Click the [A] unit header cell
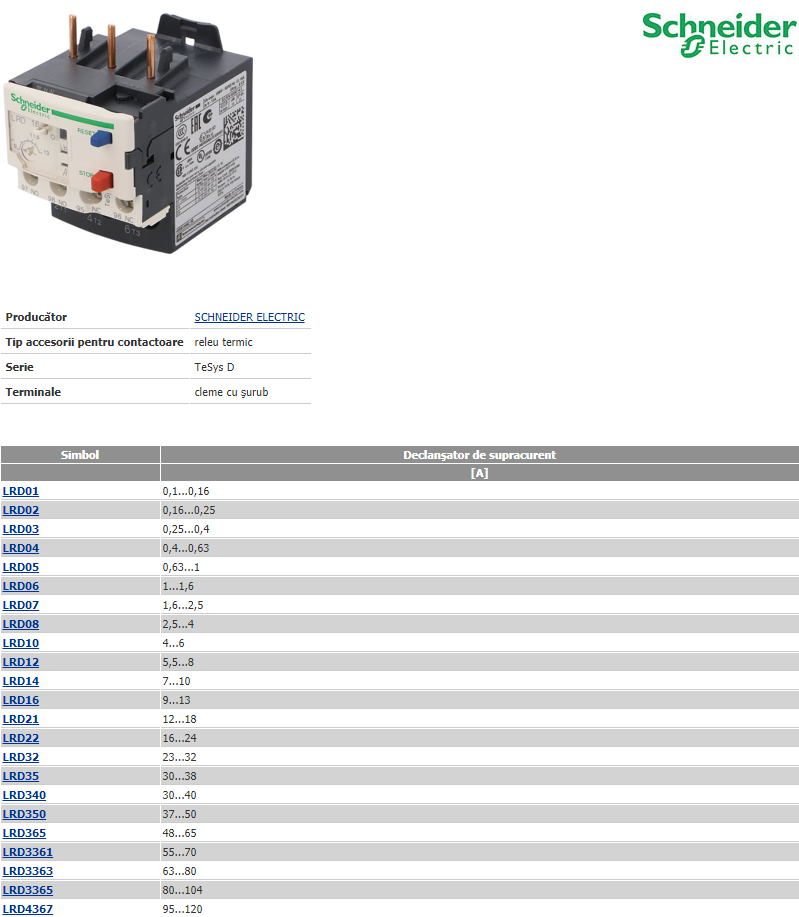 click(x=480, y=473)
